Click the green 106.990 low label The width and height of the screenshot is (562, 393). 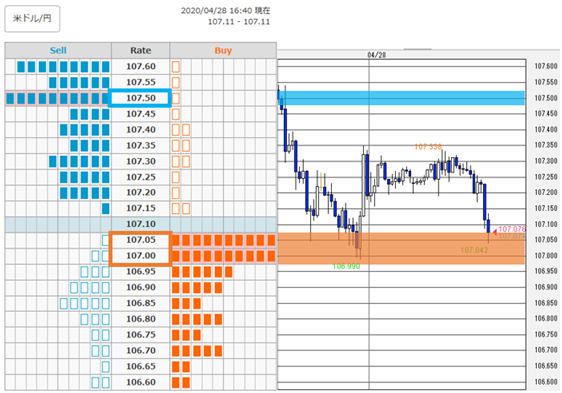click(346, 266)
